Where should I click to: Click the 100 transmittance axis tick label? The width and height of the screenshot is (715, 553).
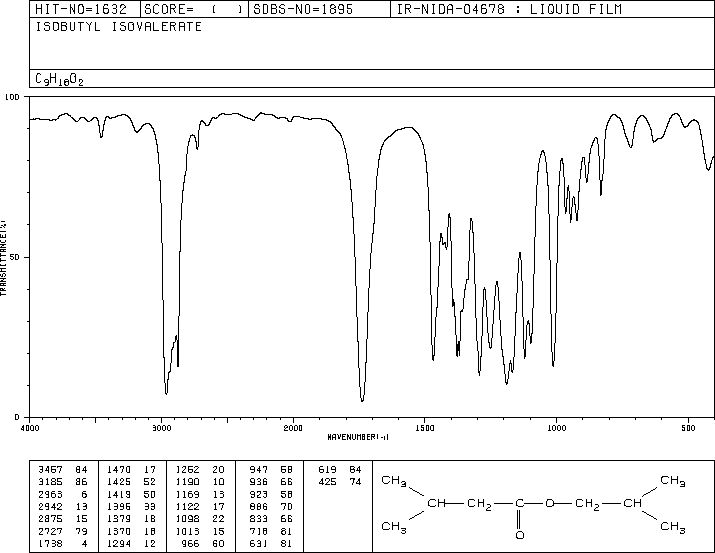12,97
